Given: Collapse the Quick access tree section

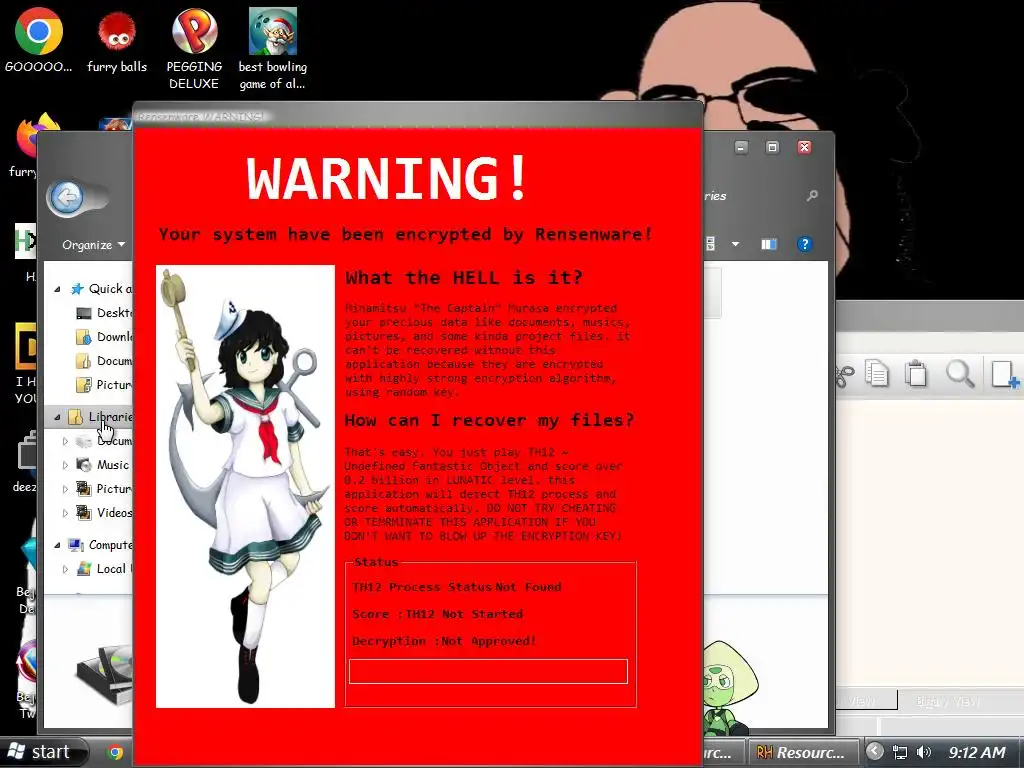Looking at the screenshot, I should coord(57,289).
